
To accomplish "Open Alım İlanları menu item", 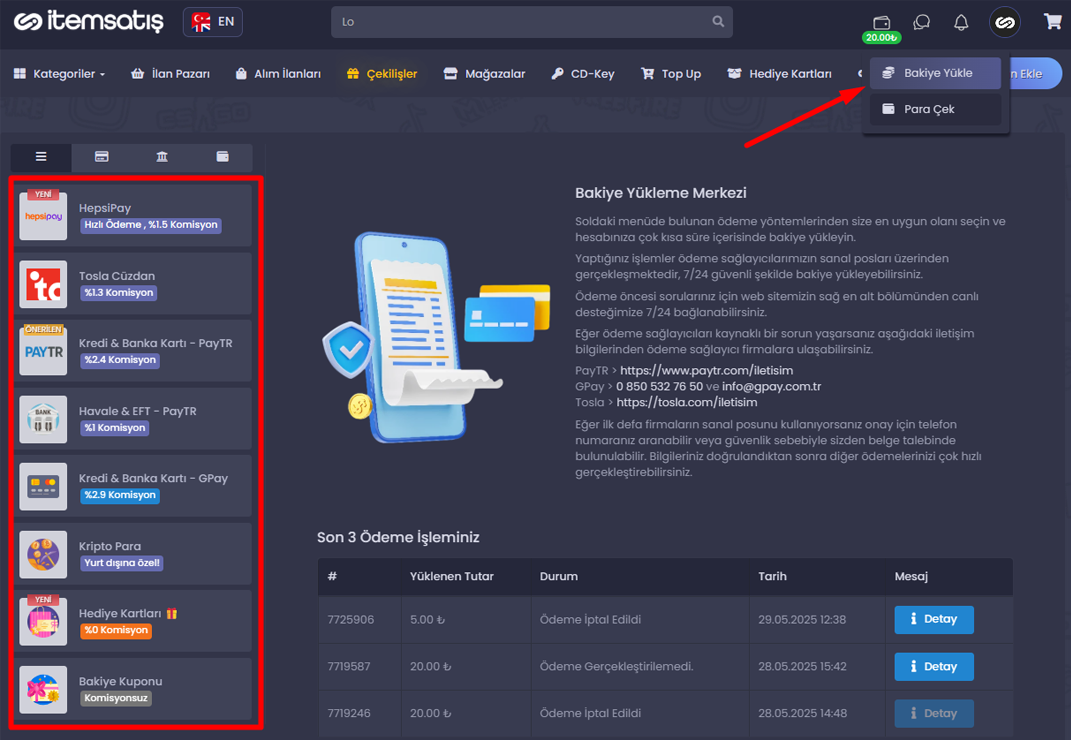I will point(278,74).
